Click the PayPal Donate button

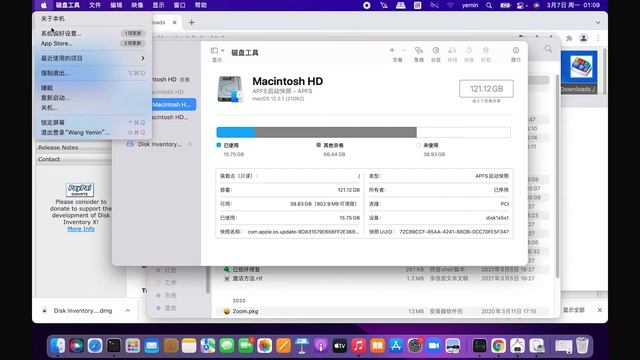80,190
